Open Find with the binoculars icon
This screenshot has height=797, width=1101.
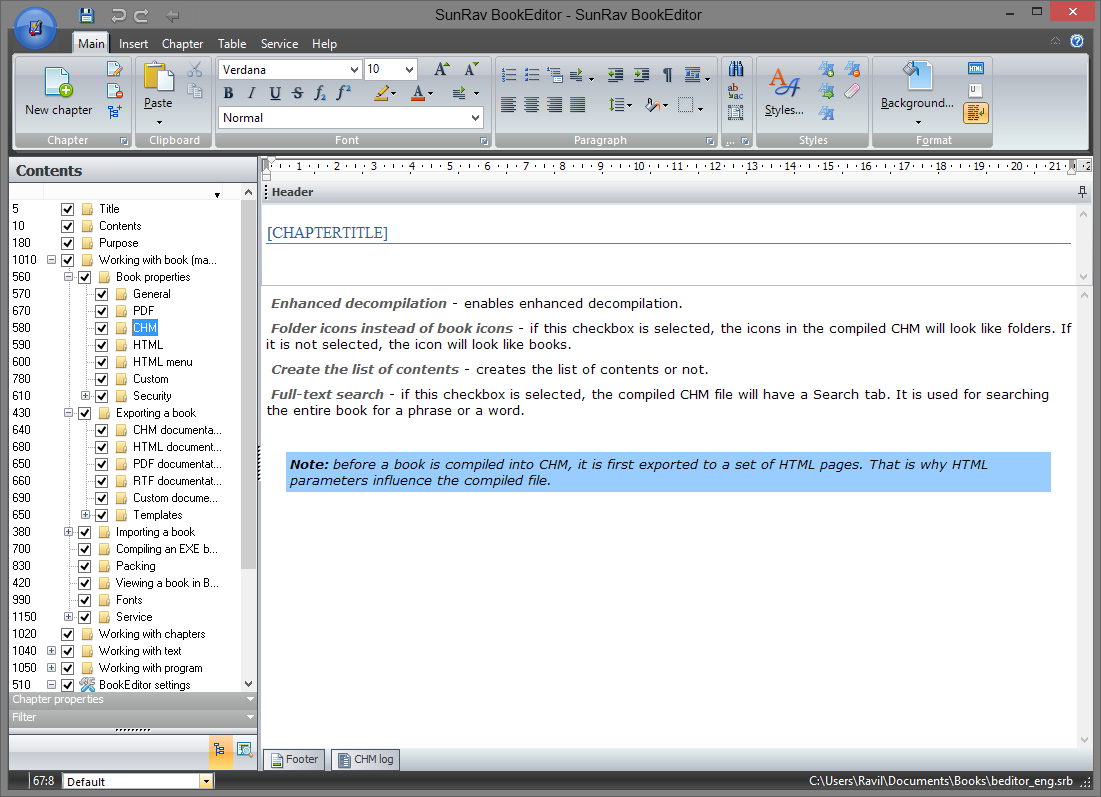coord(735,69)
